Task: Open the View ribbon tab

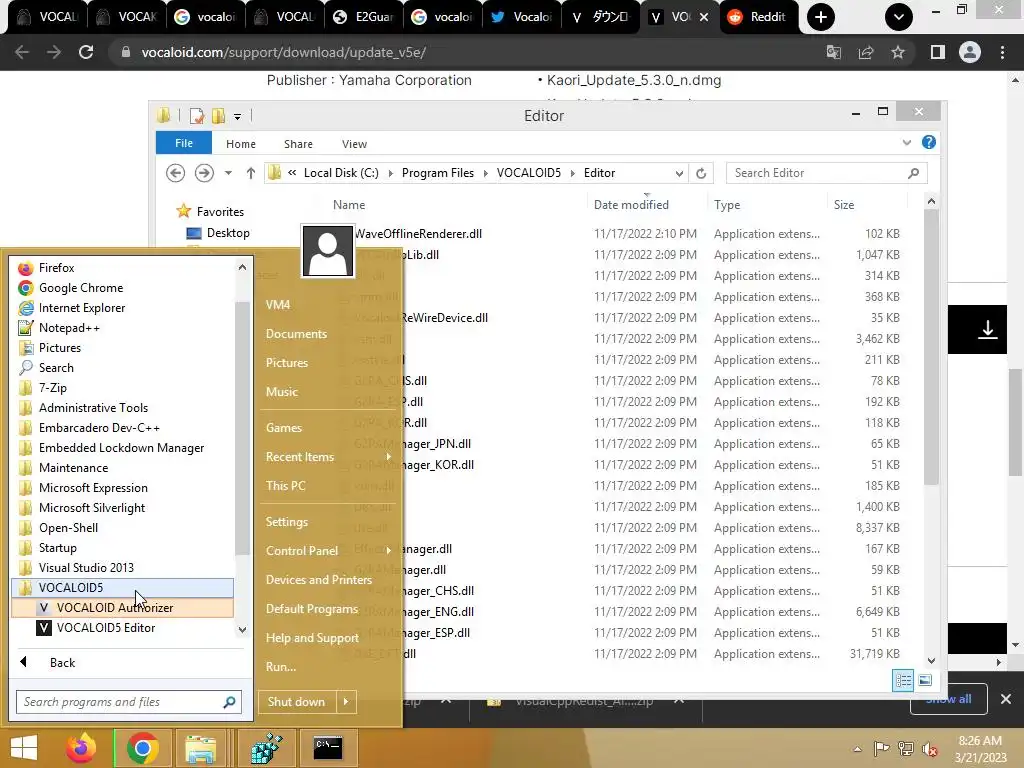Action: point(355,144)
